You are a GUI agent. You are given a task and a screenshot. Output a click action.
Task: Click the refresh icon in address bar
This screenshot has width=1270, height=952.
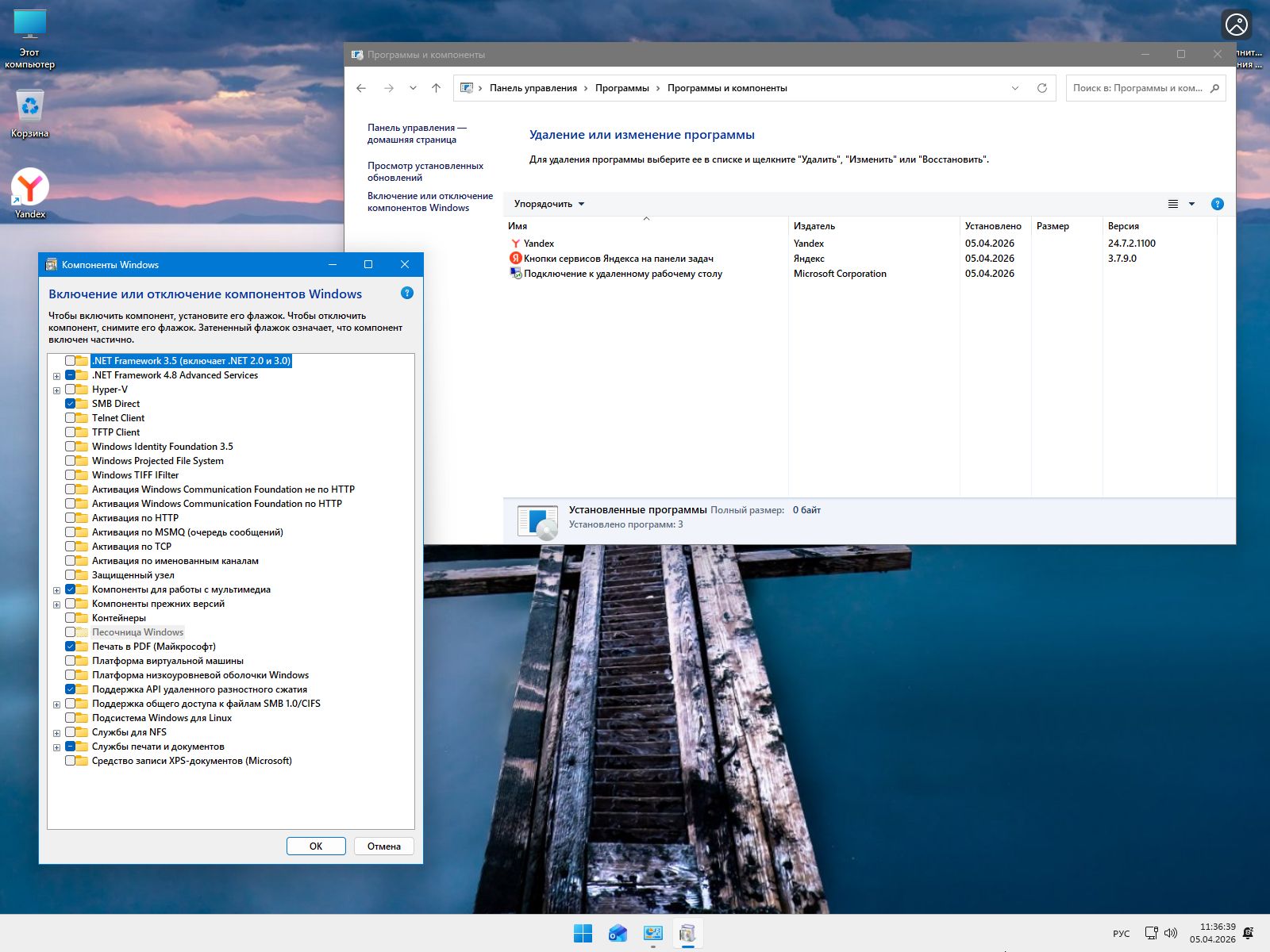coord(1041,88)
